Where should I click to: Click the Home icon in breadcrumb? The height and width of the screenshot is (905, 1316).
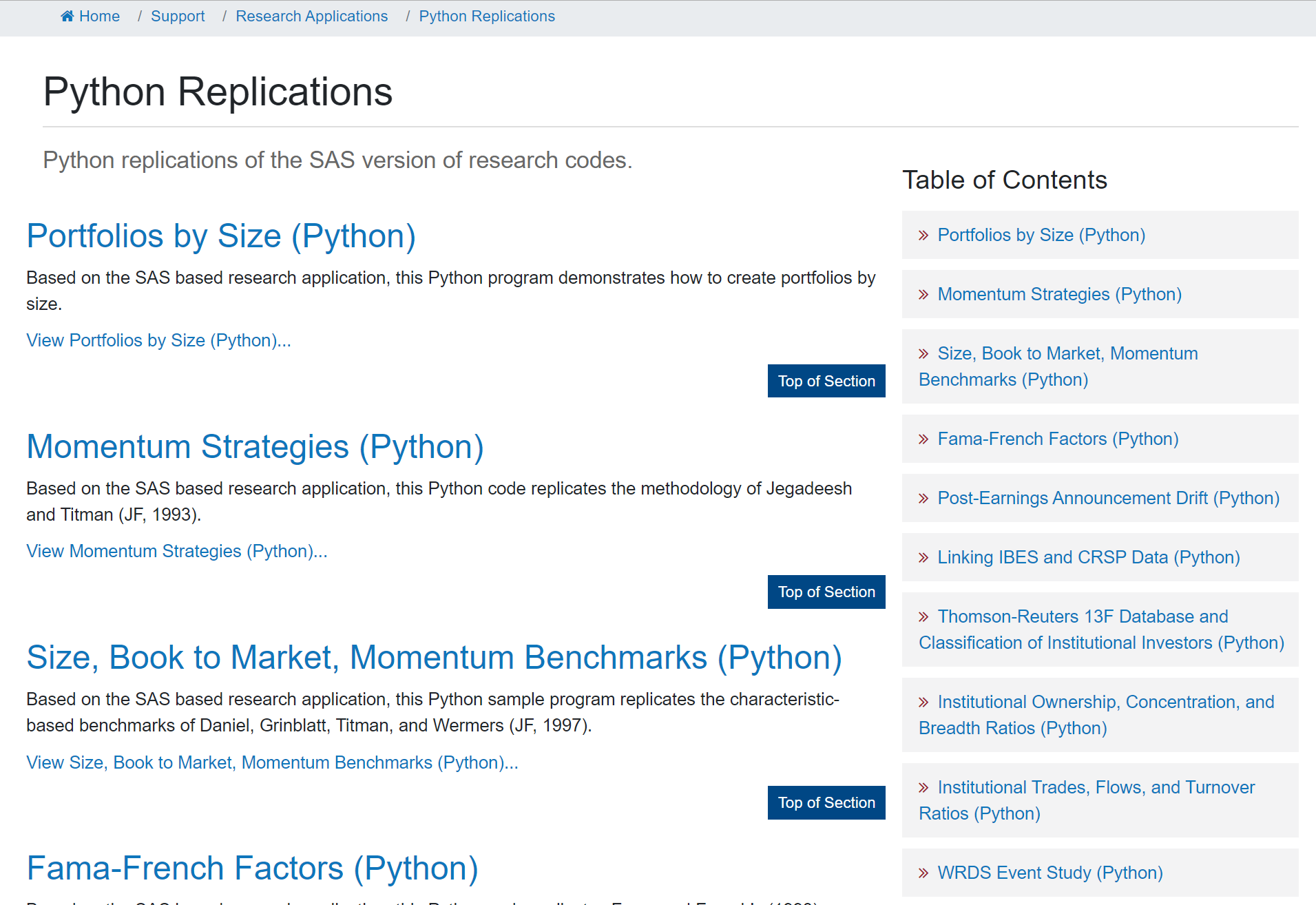point(67,16)
